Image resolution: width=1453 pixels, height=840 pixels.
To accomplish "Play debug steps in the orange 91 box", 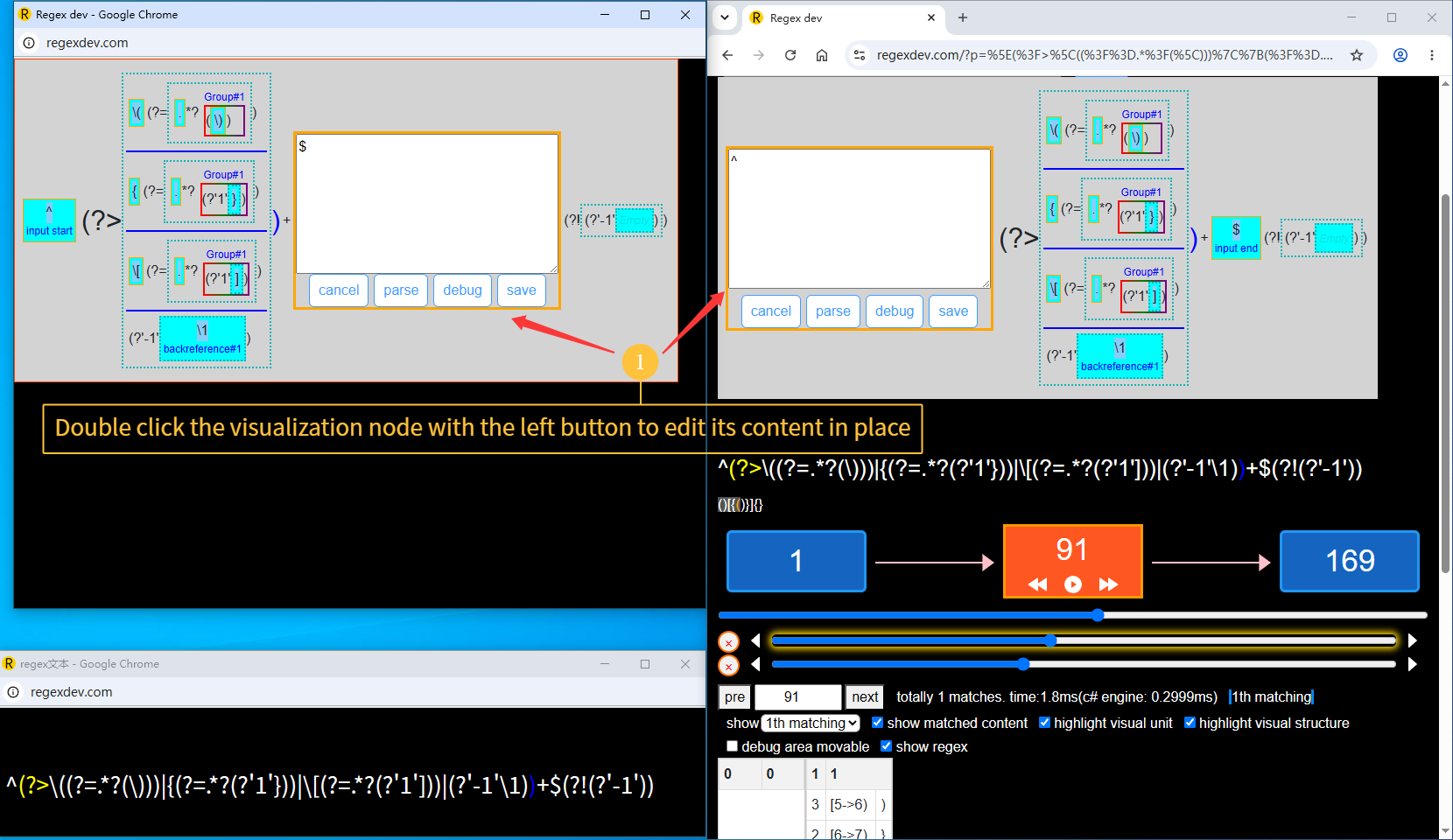I will click(1073, 584).
